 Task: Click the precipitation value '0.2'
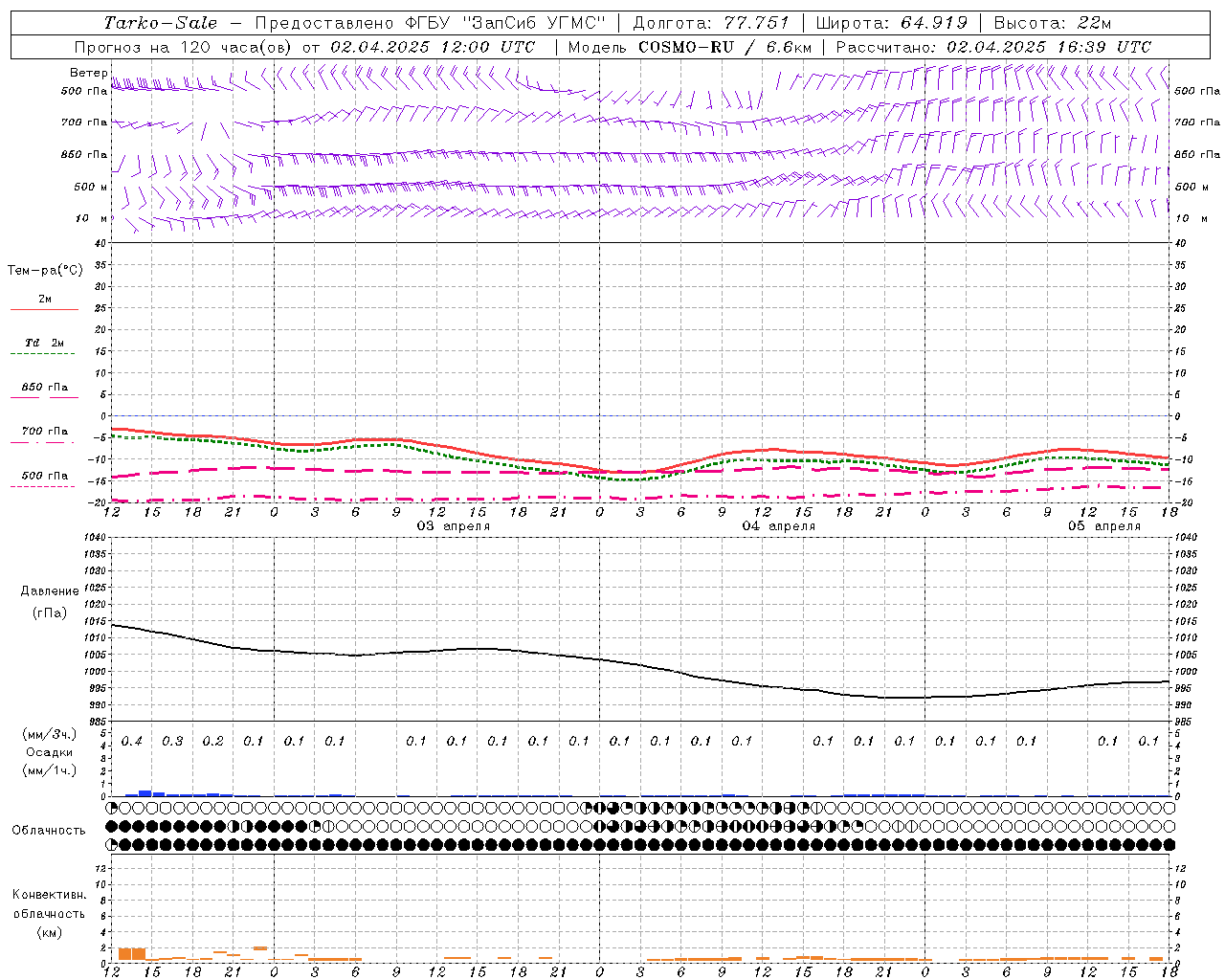click(212, 742)
